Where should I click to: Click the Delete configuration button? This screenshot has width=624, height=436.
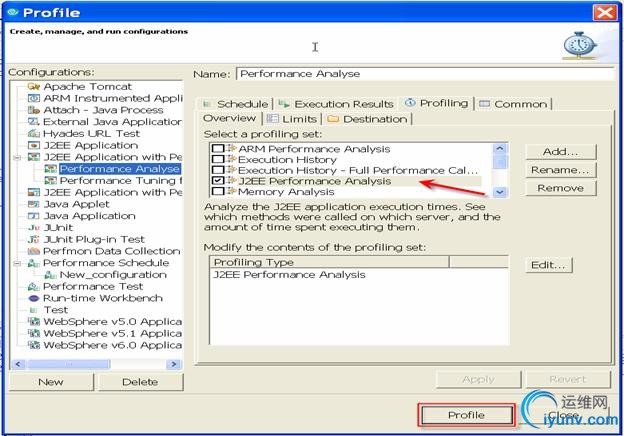point(140,382)
